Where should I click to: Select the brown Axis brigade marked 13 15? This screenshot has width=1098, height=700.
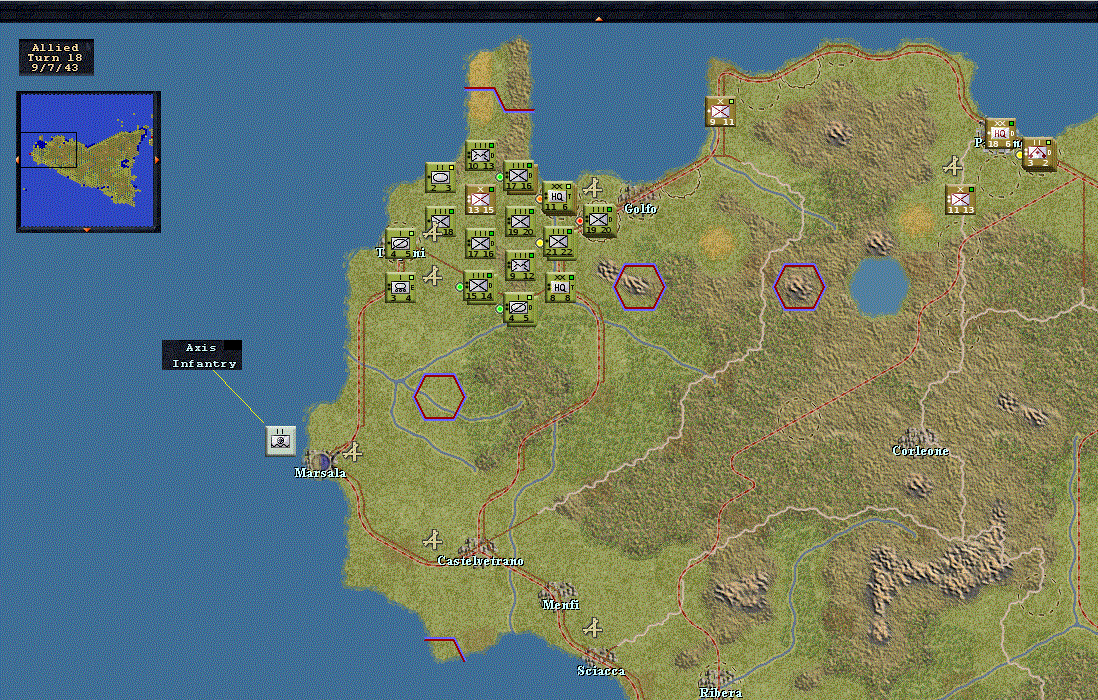coord(480,200)
